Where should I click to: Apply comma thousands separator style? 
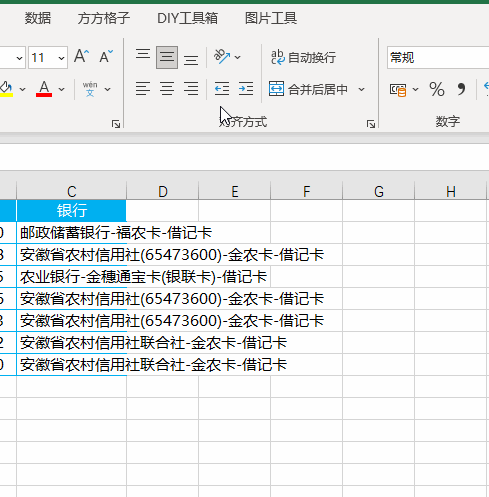(461, 89)
